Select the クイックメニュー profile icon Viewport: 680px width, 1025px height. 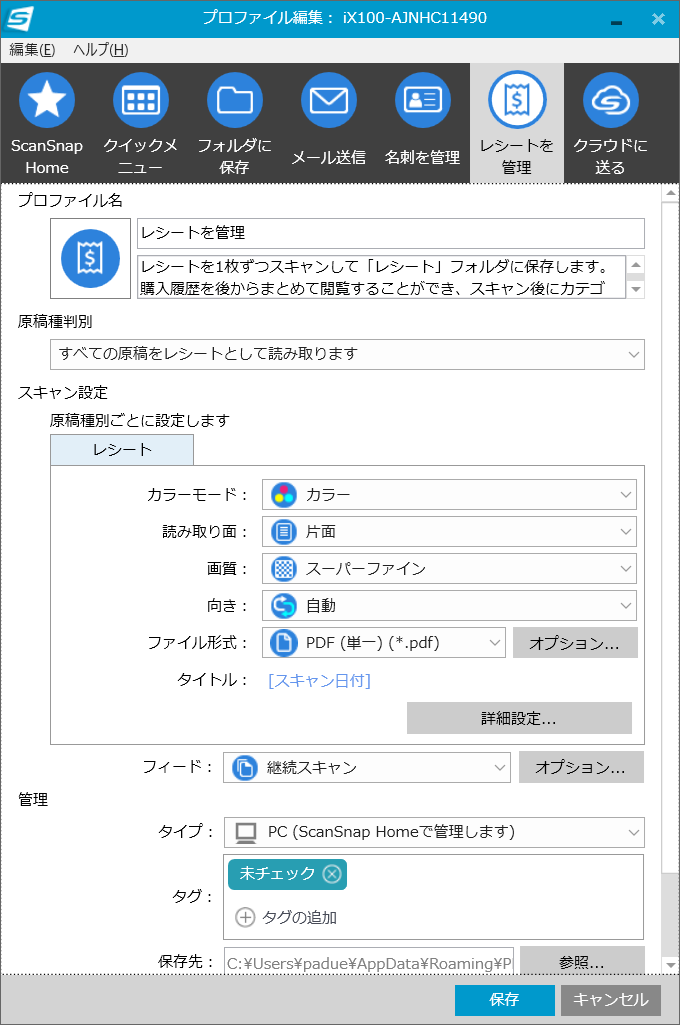click(x=141, y=124)
